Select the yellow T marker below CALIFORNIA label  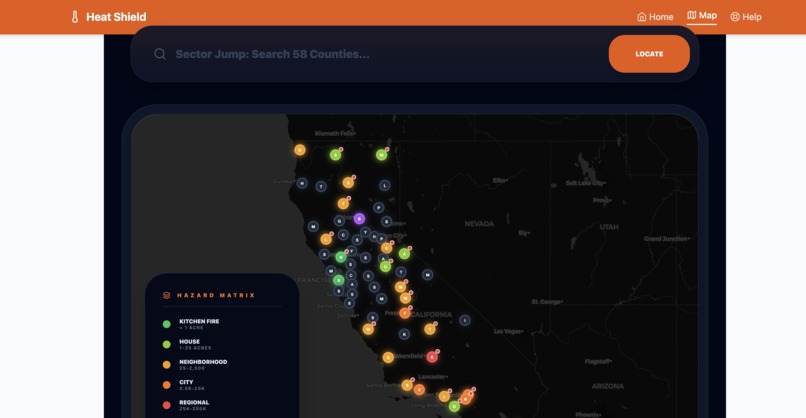430,329
